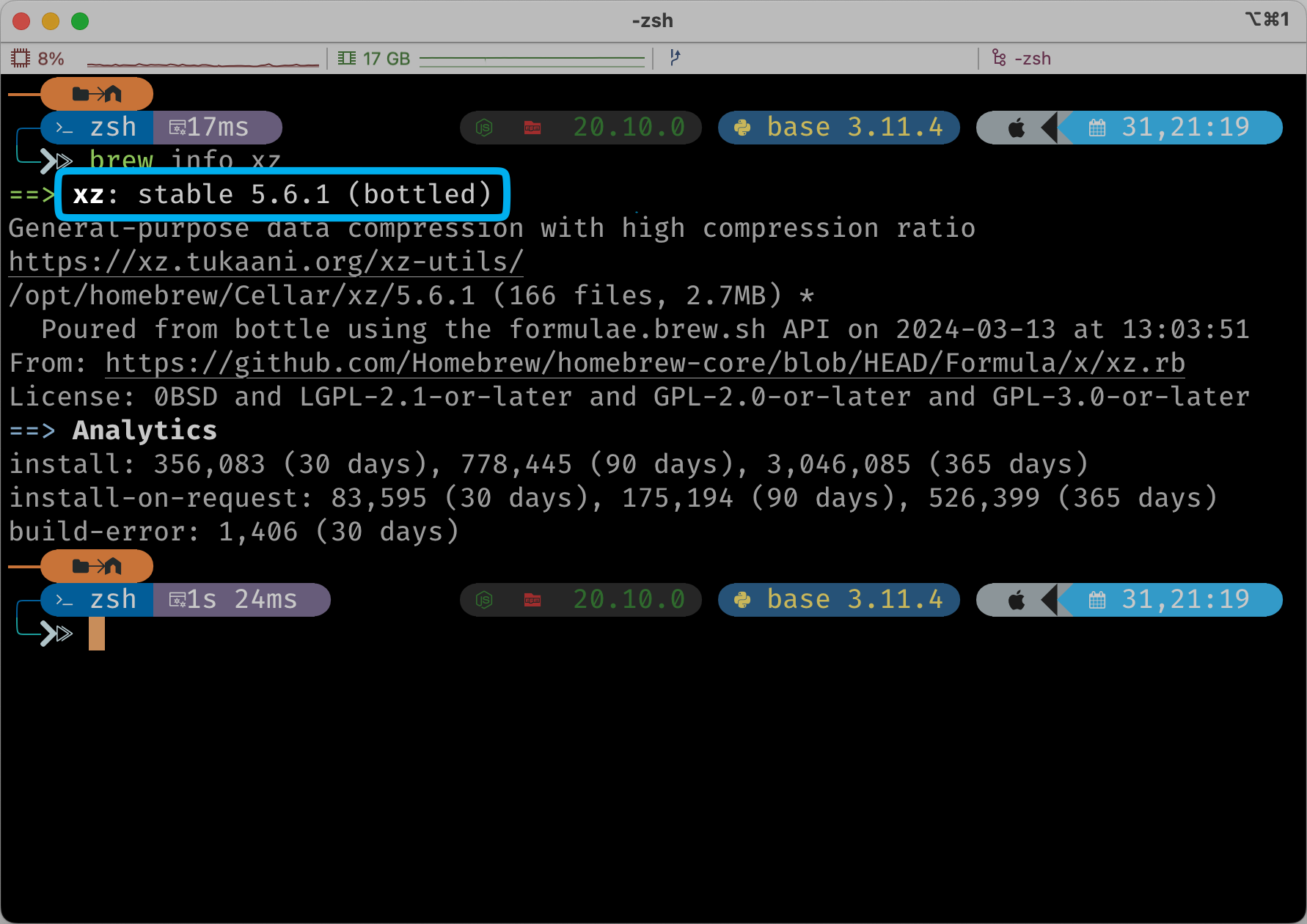Click the Apple logo in second prompt
This screenshot has height=924, width=1307.
(1017, 601)
